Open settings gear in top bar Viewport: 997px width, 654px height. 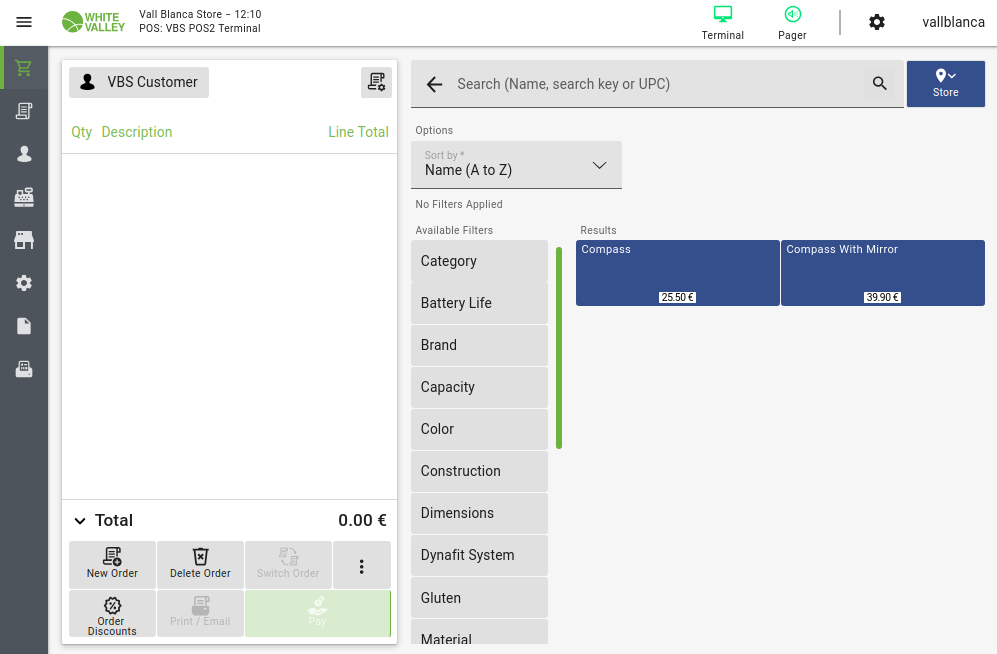877,22
